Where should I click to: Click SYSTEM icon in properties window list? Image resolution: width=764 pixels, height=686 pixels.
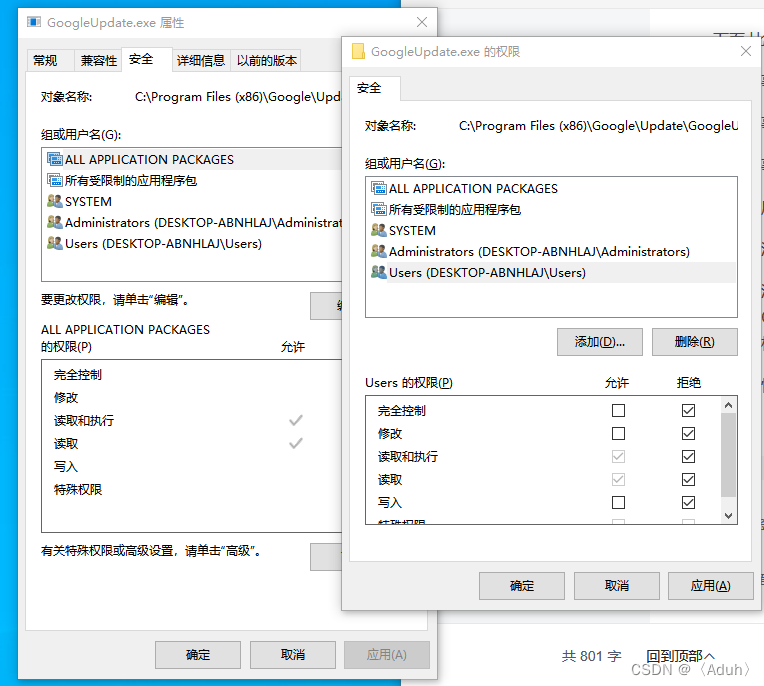click(x=55, y=201)
